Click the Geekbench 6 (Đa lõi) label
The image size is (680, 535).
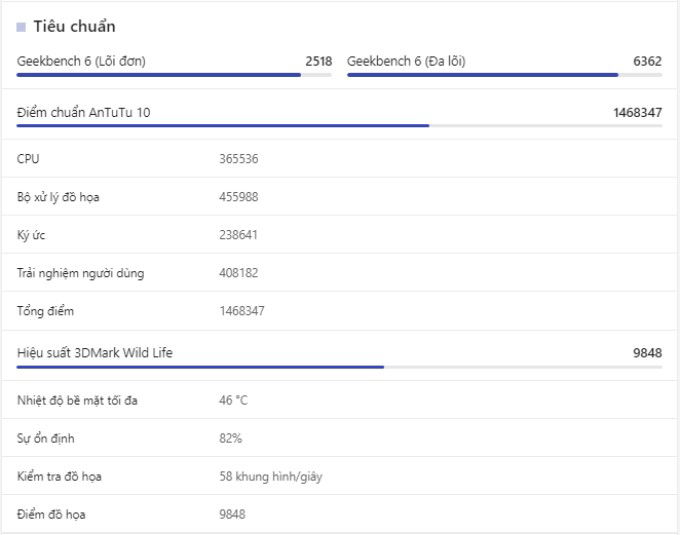406,61
